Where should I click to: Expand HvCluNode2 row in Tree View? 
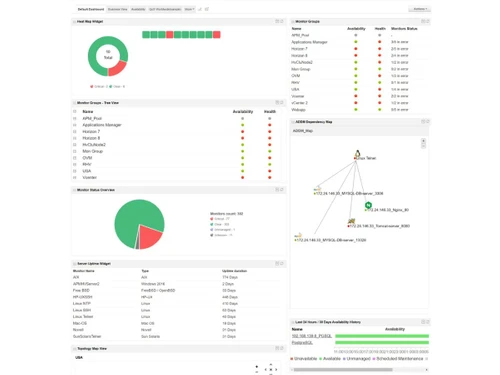pyautogui.click(x=75, y=145)
